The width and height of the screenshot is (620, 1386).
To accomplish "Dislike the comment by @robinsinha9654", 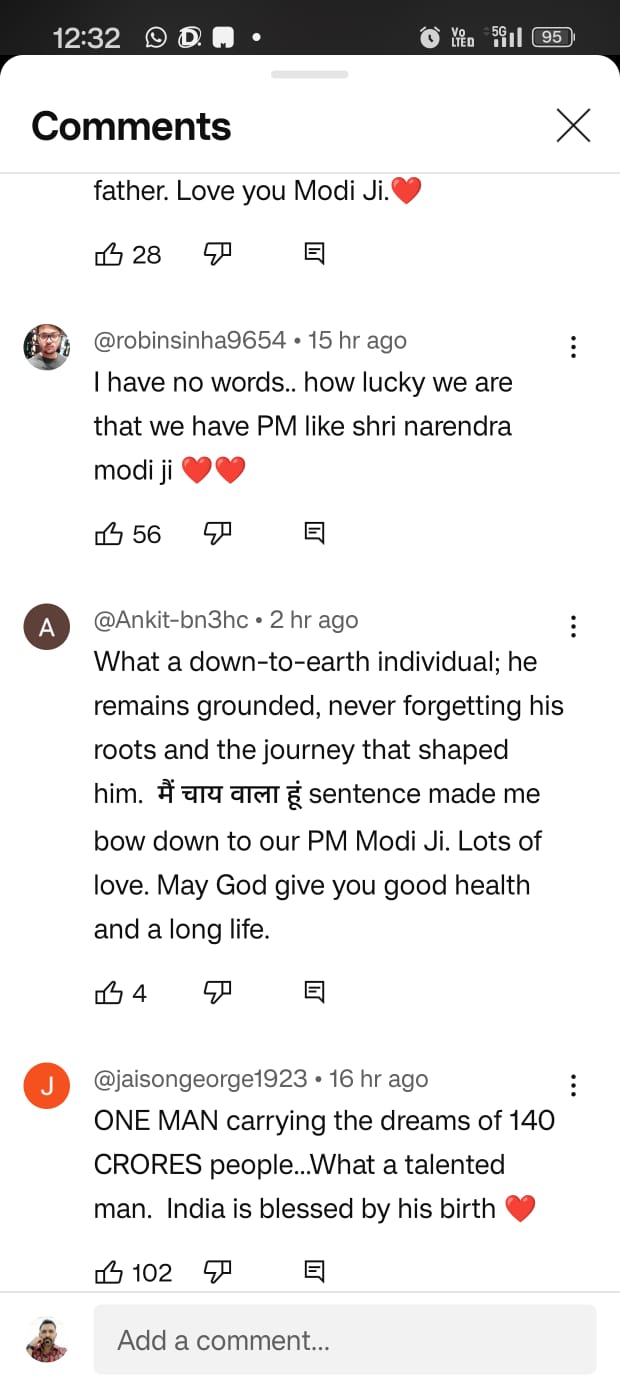I will coord(217,534).
